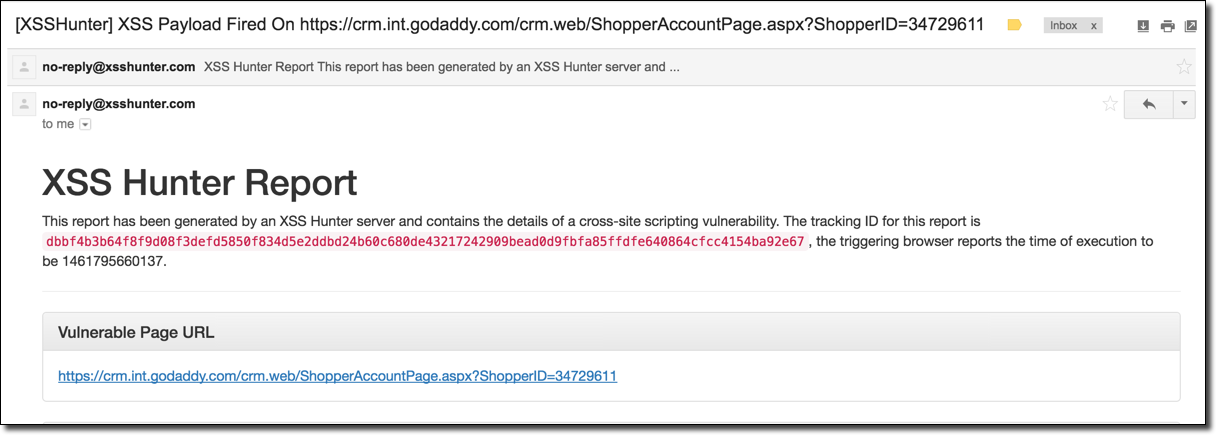Print the email using the printer icon
This screenshot has height=435, width=1216.
pos(1167,26)
